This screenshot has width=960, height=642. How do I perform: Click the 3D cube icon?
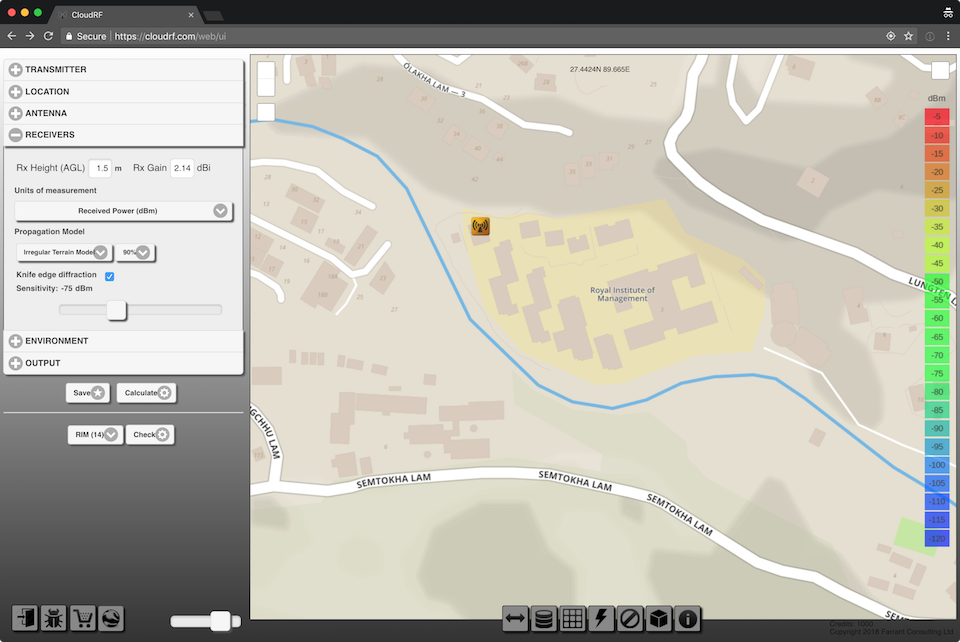pos(659,619)
